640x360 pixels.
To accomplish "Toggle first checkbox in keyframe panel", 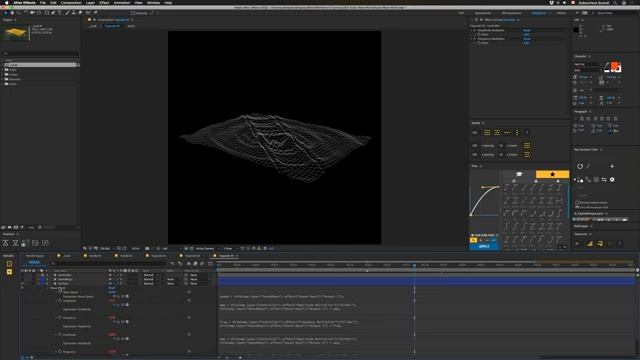I will click(x=577, y=202).
